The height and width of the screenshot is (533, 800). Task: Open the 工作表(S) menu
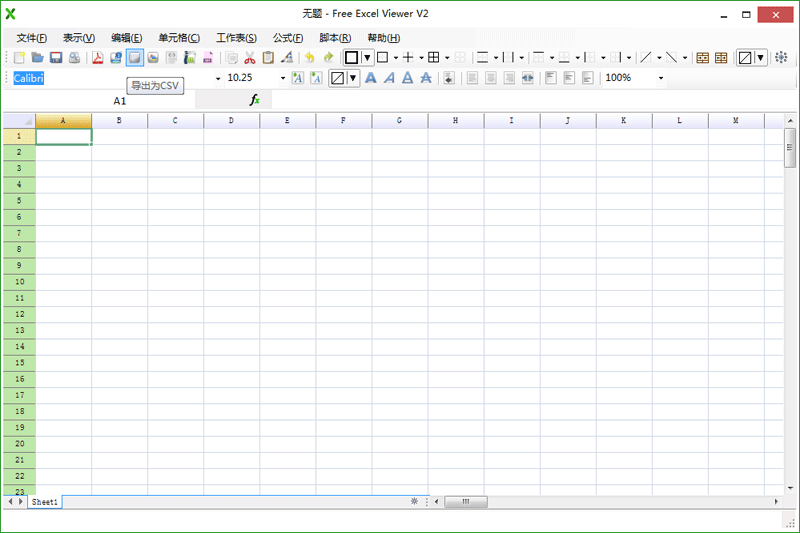click(236, 38)
